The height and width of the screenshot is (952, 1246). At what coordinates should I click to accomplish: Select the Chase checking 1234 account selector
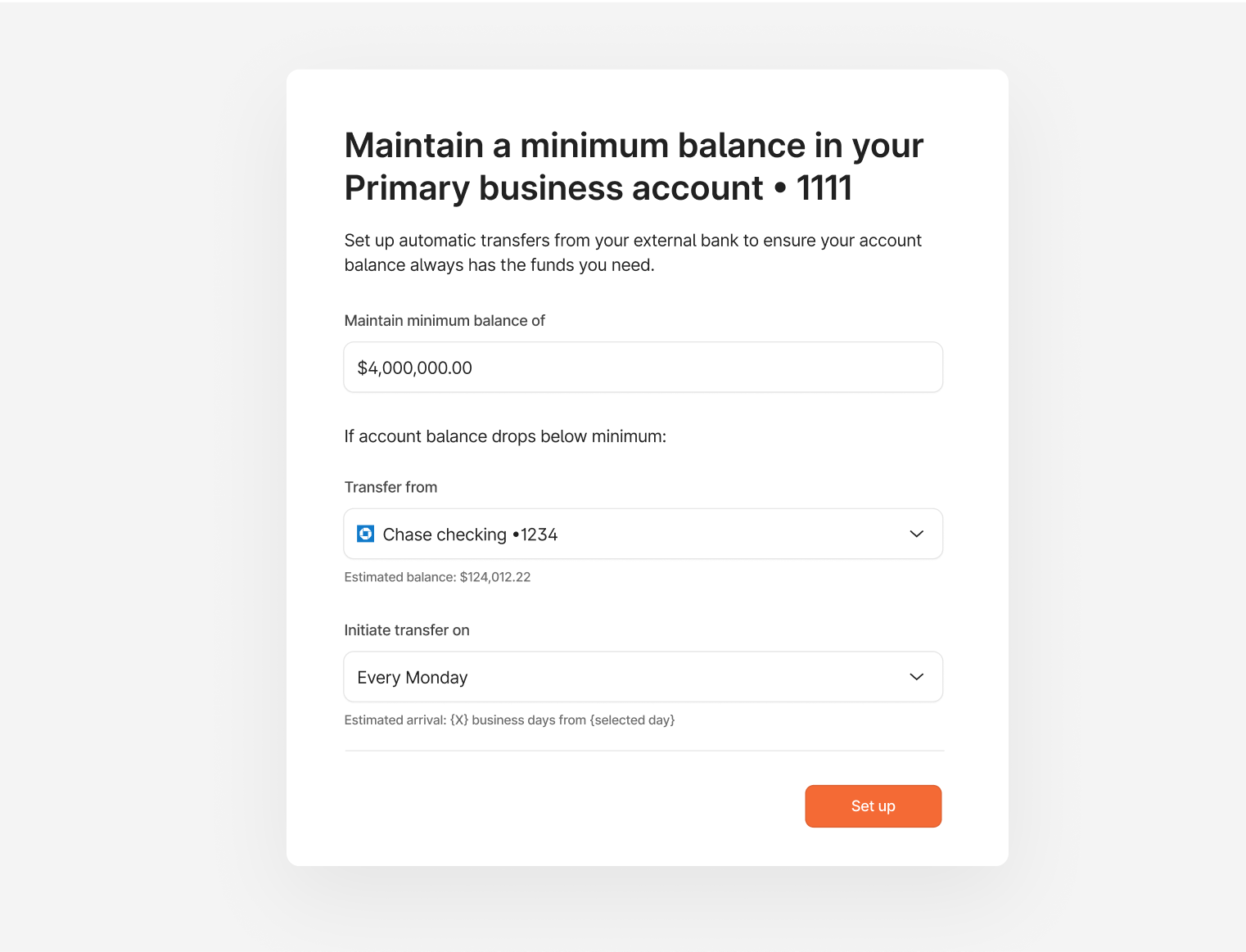[x=643, y=534]
